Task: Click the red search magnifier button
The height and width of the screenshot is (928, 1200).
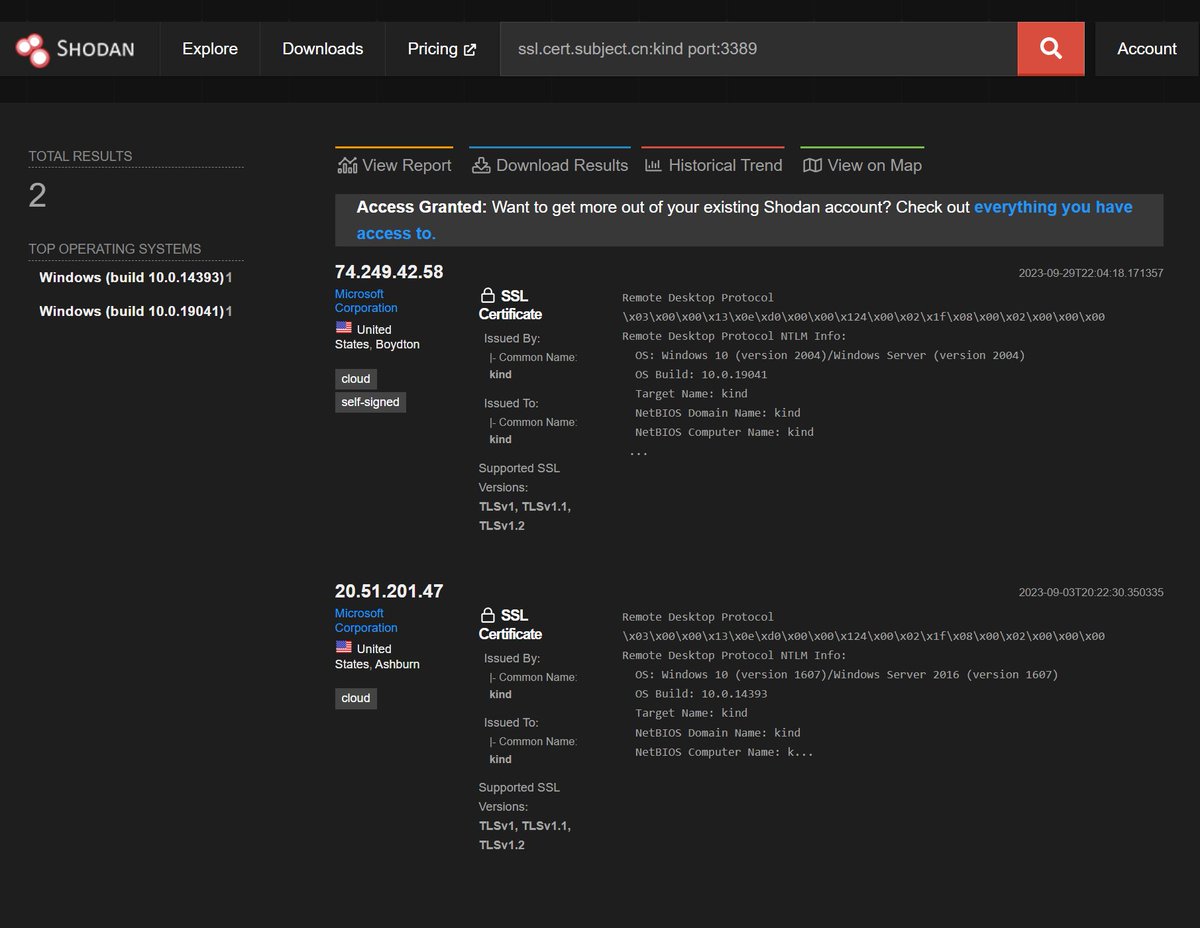Action: click(x=1050, y=48)
